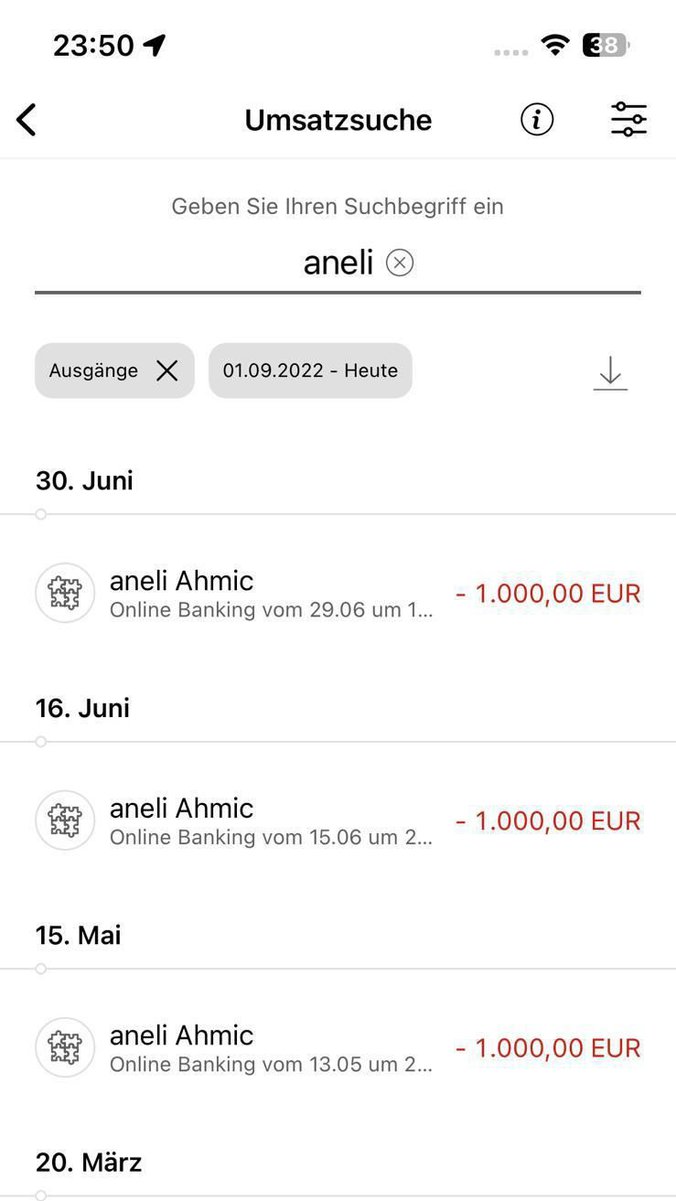The width and height of the screenshot is (676, 1201).
Task: Open the date range 01.09.2022 - Heute chip
Action: tap(310, 371)
